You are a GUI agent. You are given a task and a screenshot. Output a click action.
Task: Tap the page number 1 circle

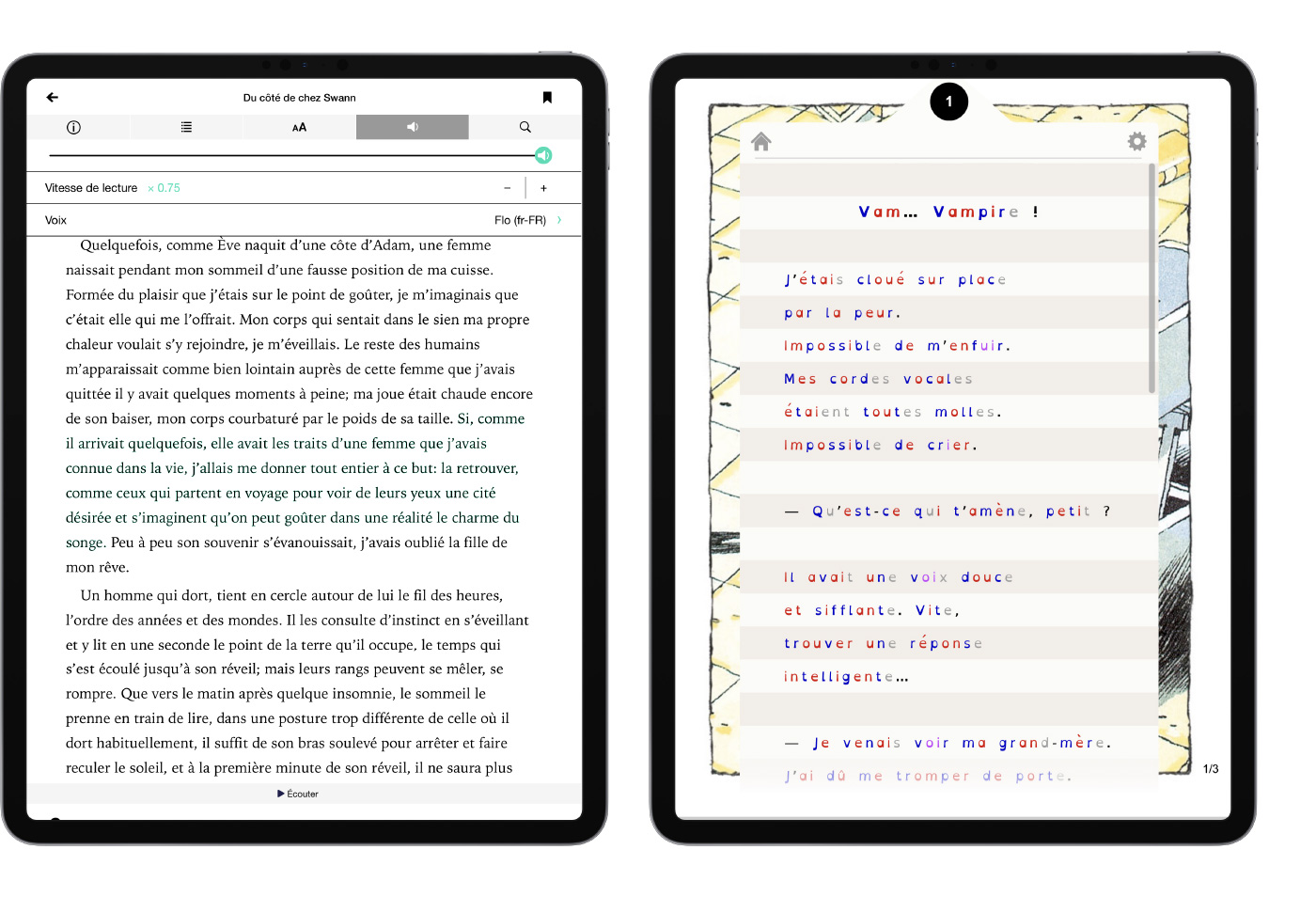[948, 102]
